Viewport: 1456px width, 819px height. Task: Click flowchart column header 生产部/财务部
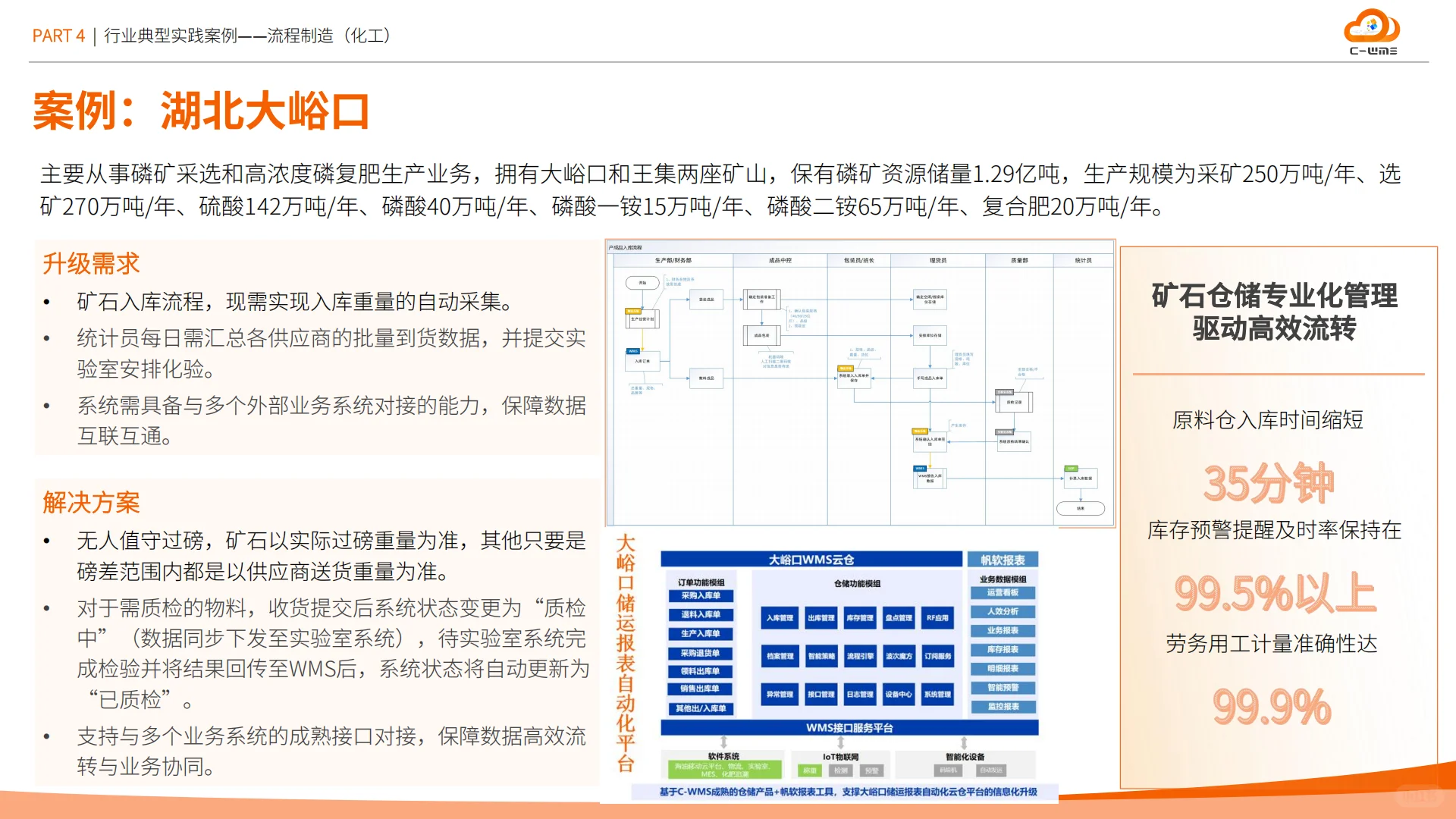[673, 260]
